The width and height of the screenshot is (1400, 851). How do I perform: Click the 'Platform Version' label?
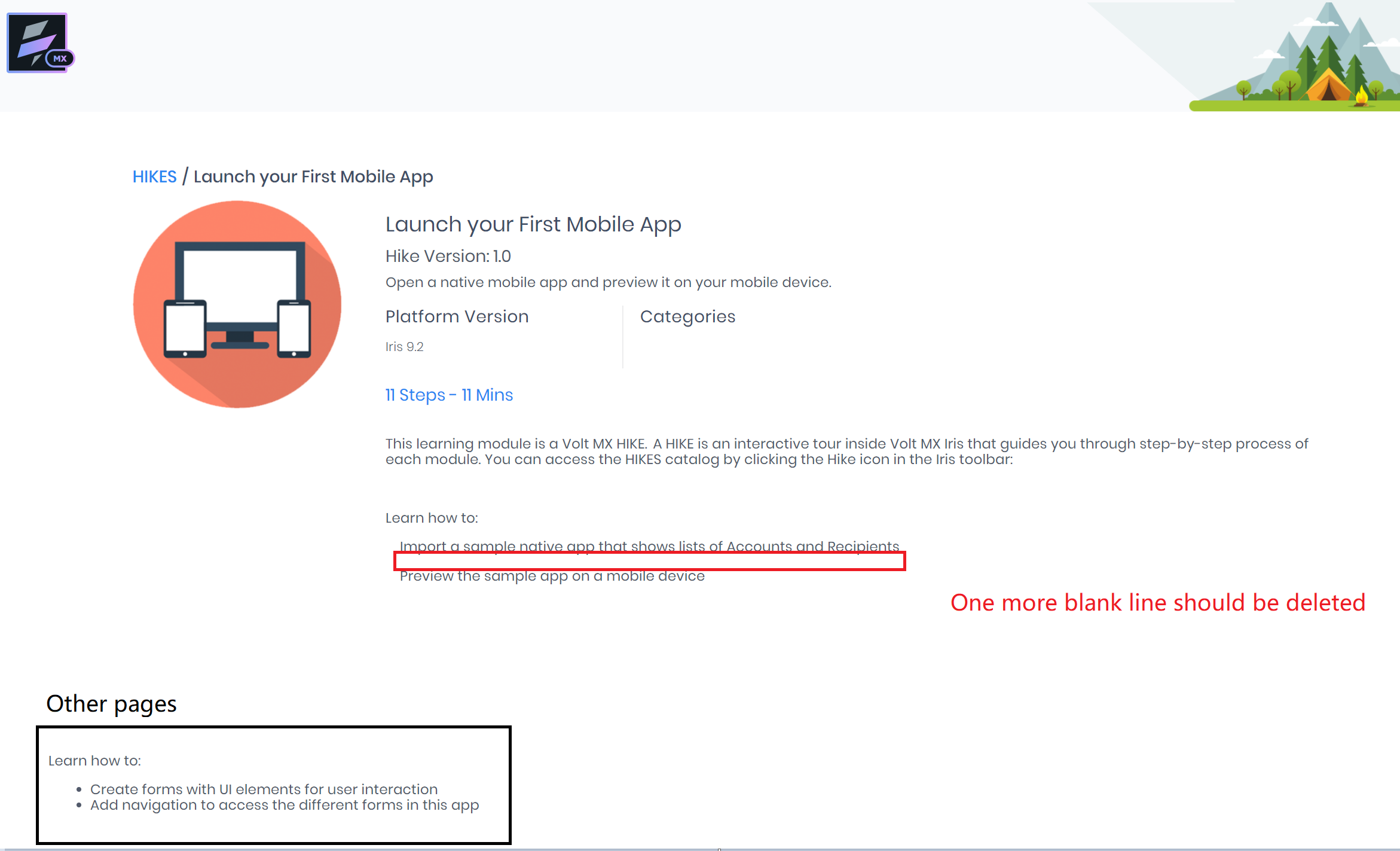[x=457, y=317]
